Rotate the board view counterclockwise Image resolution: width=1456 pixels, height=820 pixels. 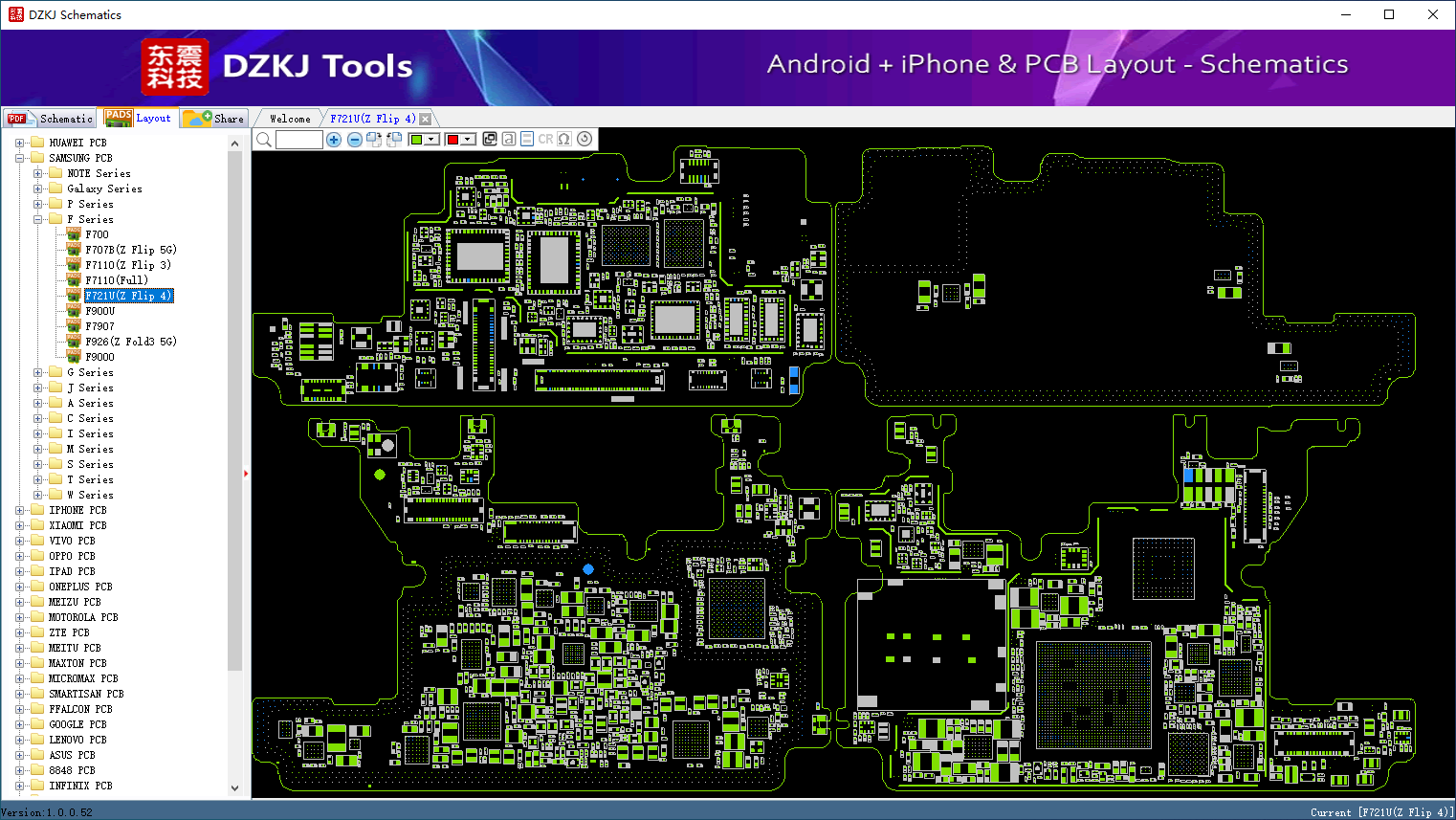pos(394,140)
